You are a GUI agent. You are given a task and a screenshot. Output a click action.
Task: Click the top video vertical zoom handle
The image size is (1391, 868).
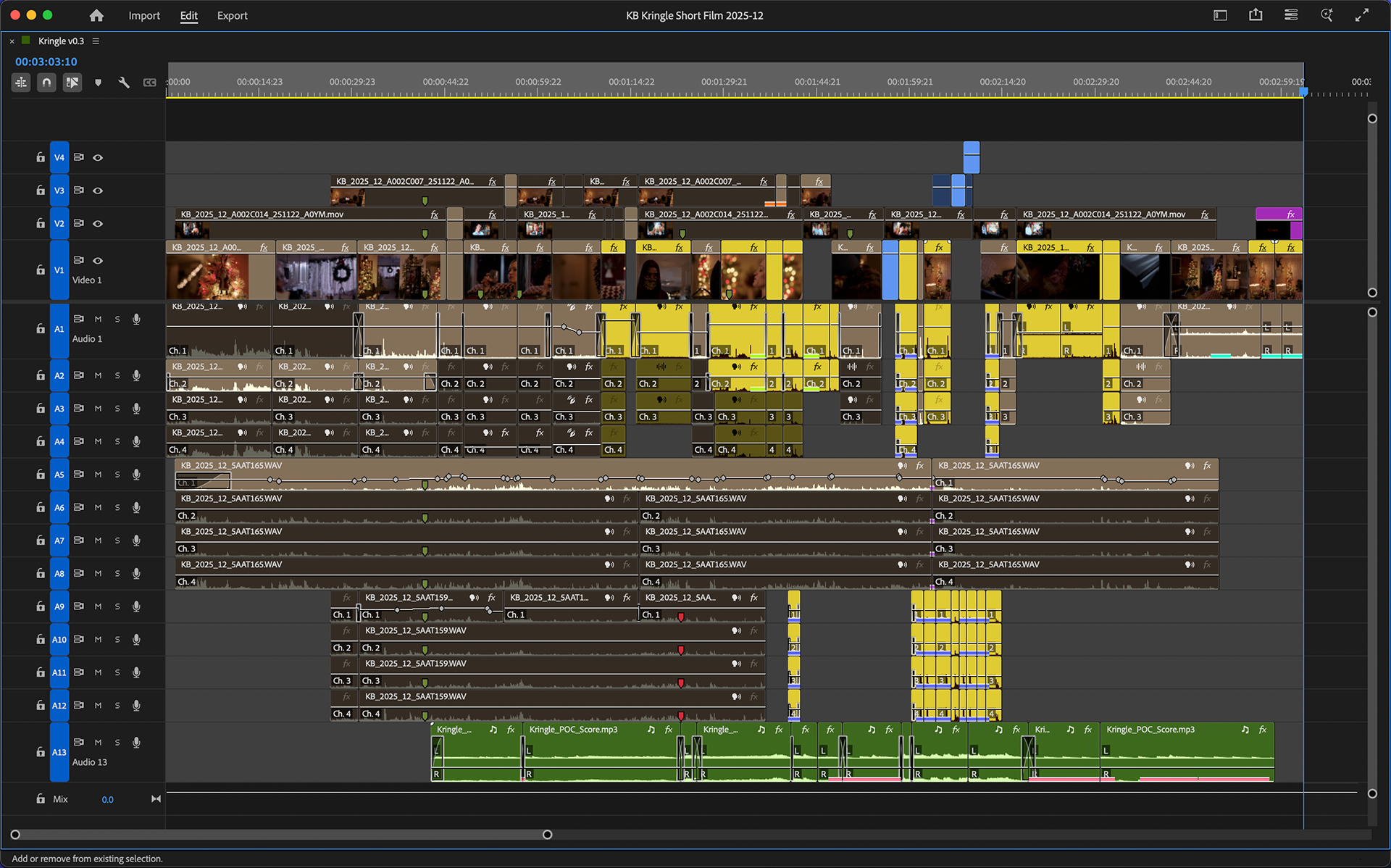point(1372,118)
